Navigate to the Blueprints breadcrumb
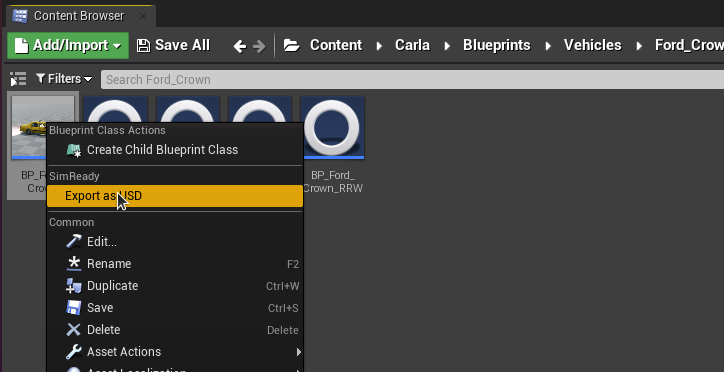724x372 pixels. pos(497,45)
